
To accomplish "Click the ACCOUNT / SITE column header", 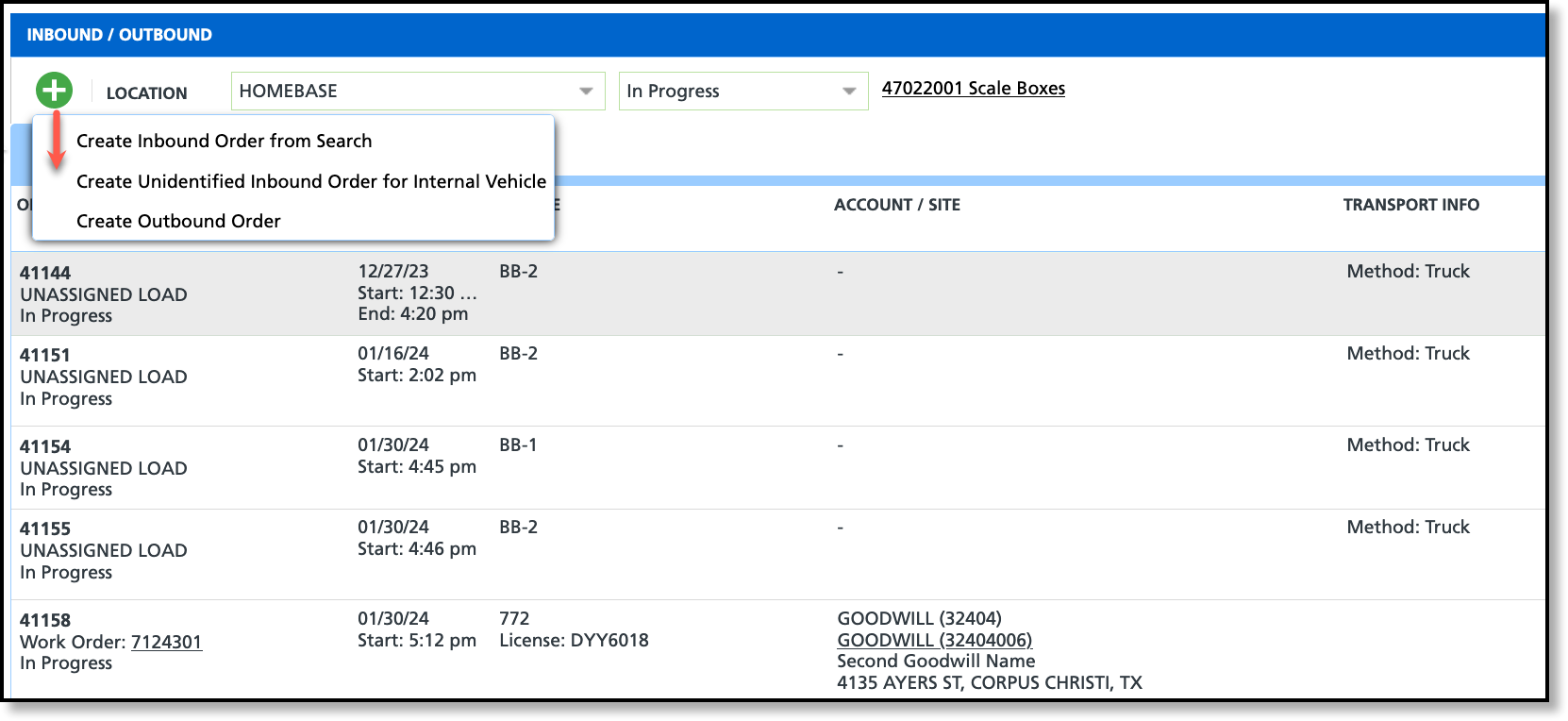I will click(x=897, y=205).
